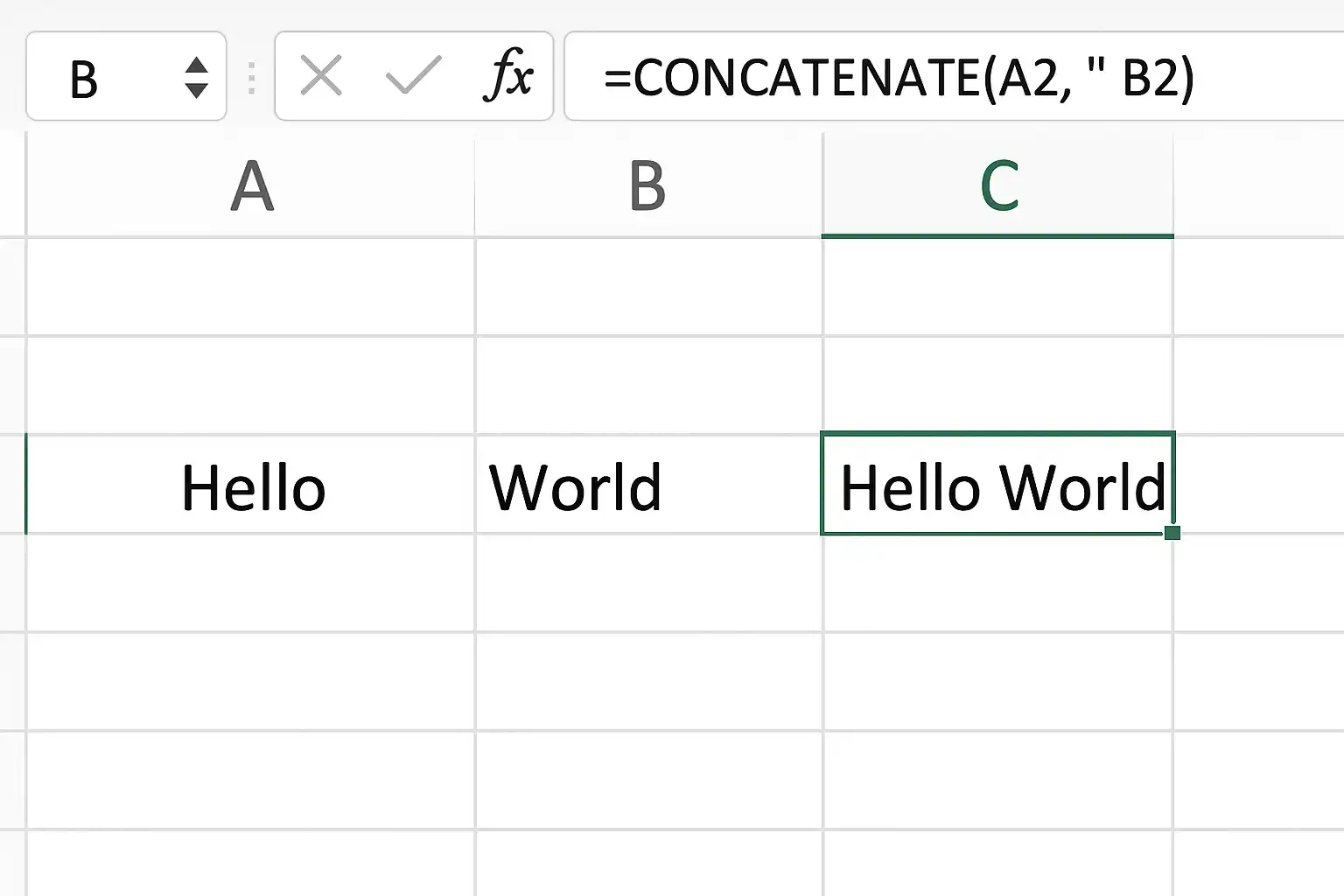Click the formula bar resize dots handle

[x=251, y=78]
